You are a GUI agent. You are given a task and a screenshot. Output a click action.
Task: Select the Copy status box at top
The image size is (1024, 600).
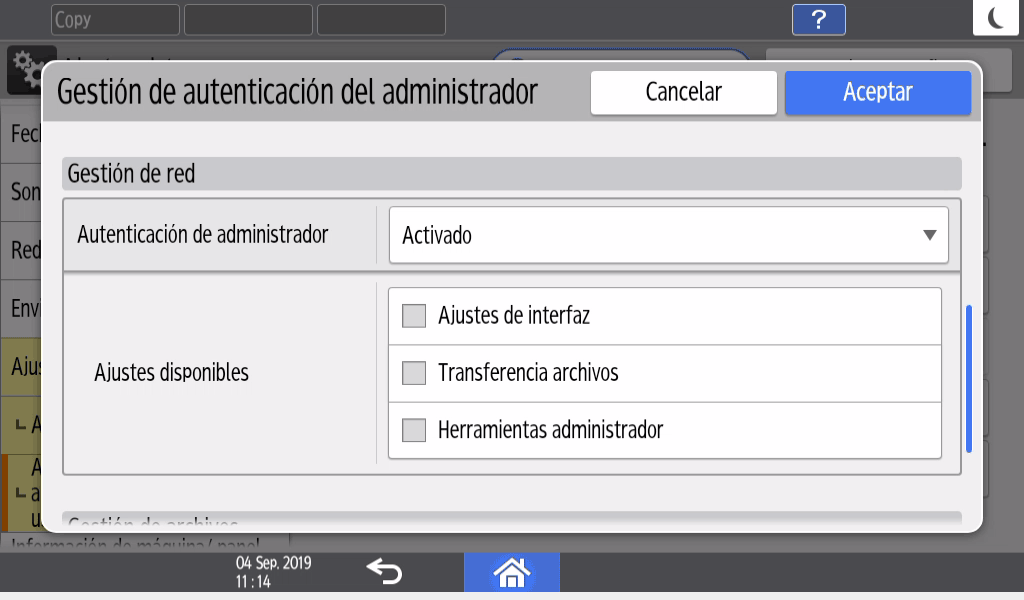(x=115, y=20)
